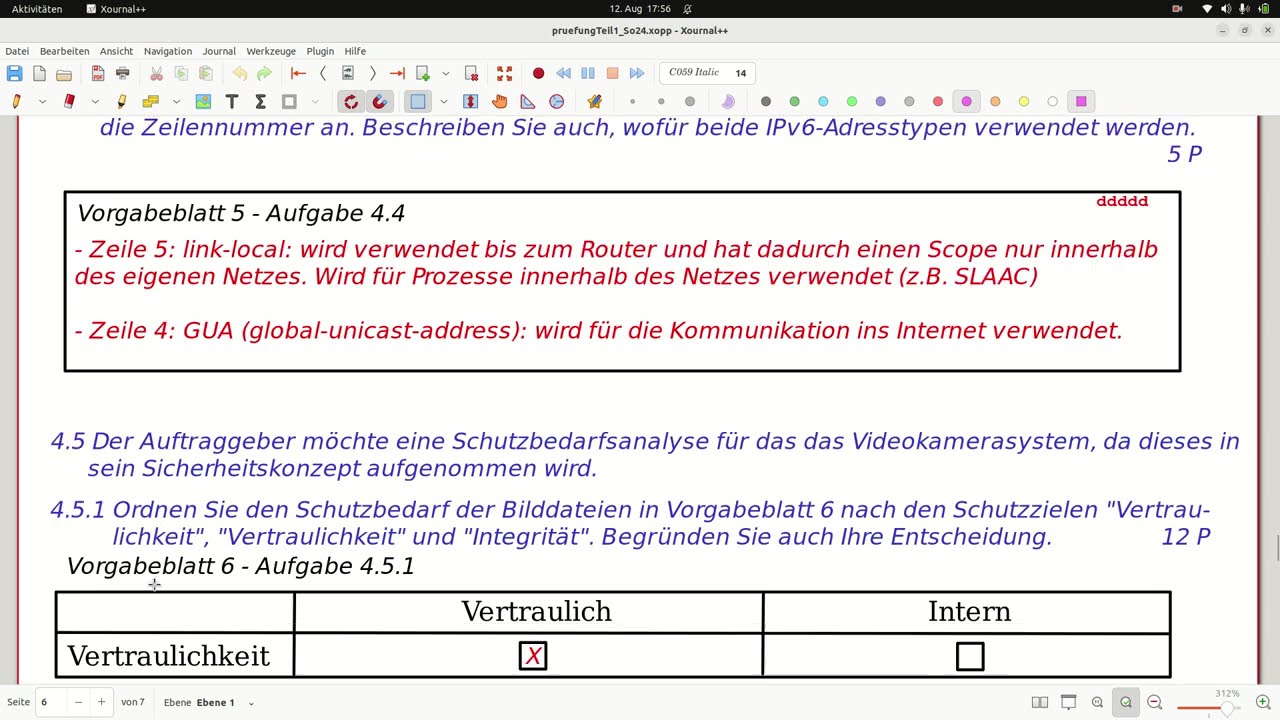The image size is (1280, 720).
Task: Toggle grid snapping magnet button
Action: pyautogui.click(x=380, y=101)
